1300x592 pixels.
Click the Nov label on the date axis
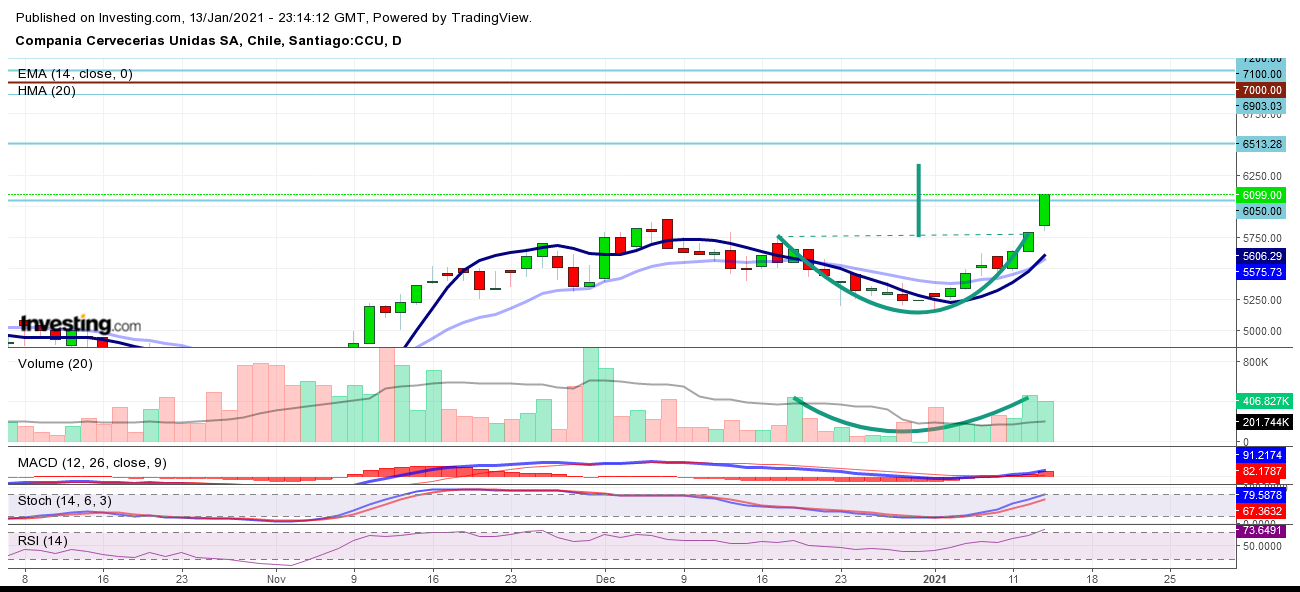(x=278, y=578)
